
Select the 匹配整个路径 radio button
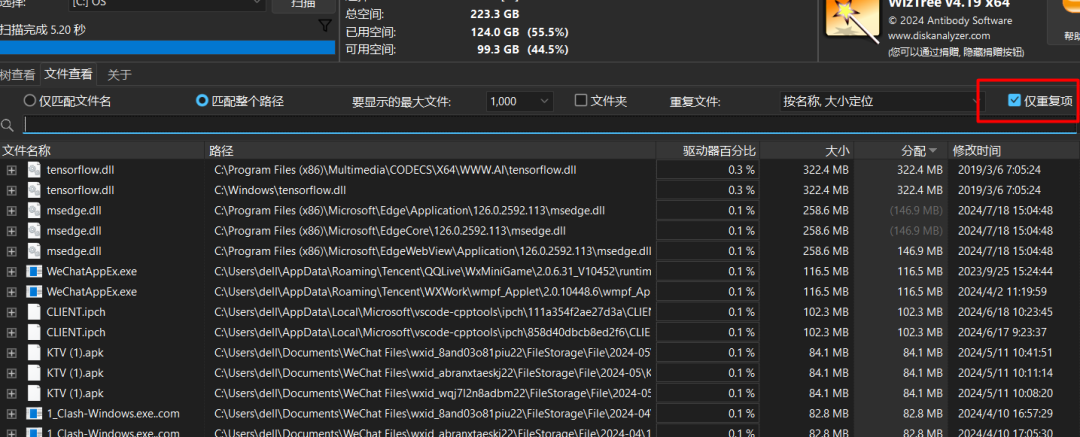(x=202, y=101)
